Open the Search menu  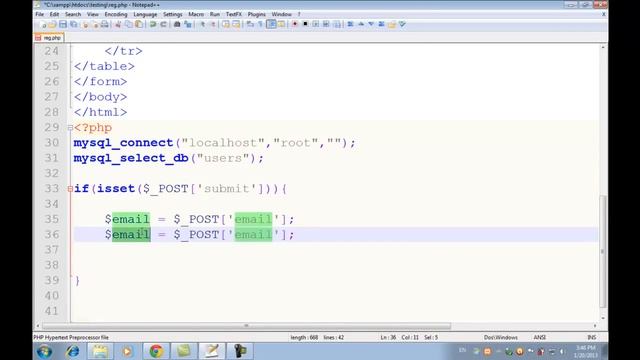pyautogui.click(x=73, y=14)
